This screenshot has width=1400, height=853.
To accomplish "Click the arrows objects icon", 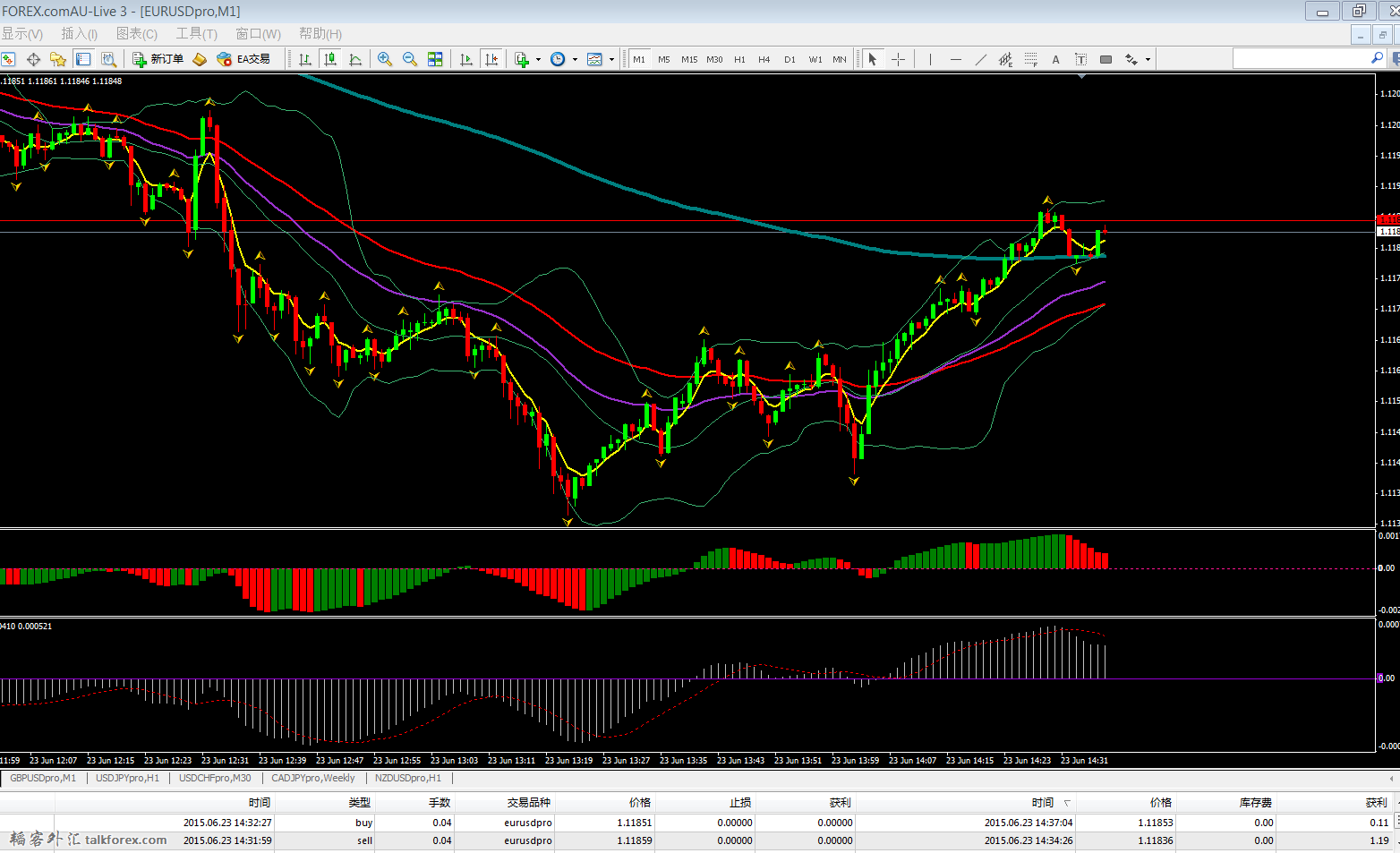I will tap(1131, 59).
